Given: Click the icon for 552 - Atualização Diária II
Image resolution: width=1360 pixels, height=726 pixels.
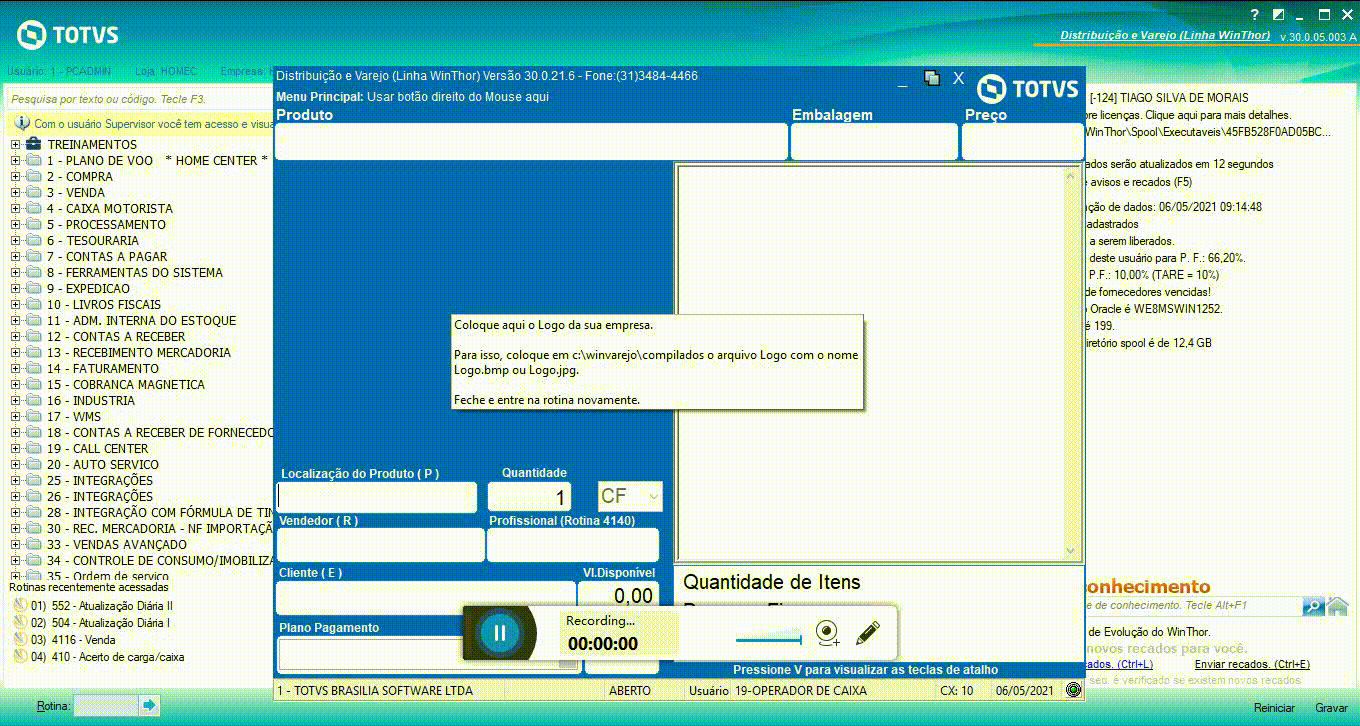Looking at the screenshot, I should pos(19,605).
